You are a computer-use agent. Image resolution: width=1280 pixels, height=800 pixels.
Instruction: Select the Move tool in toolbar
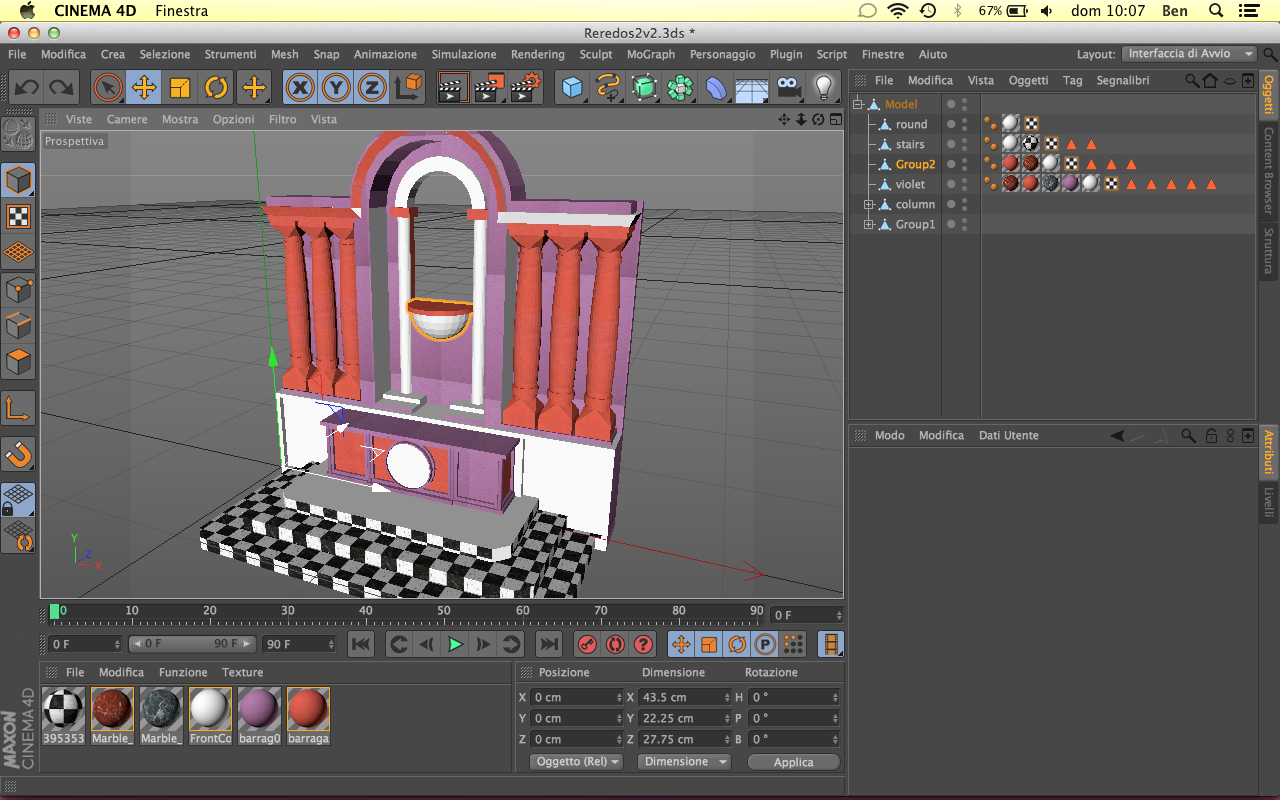coord(144,88)
